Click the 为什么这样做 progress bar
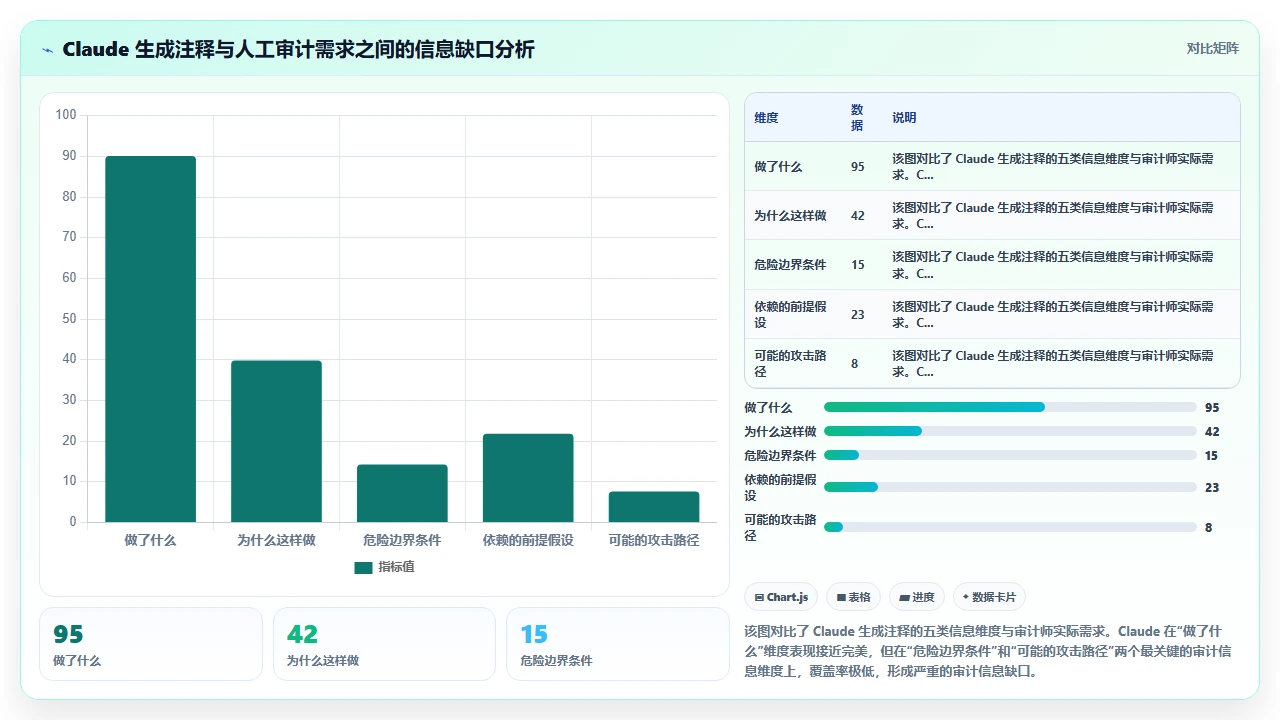1280x720 pixels. [1010, 431]
